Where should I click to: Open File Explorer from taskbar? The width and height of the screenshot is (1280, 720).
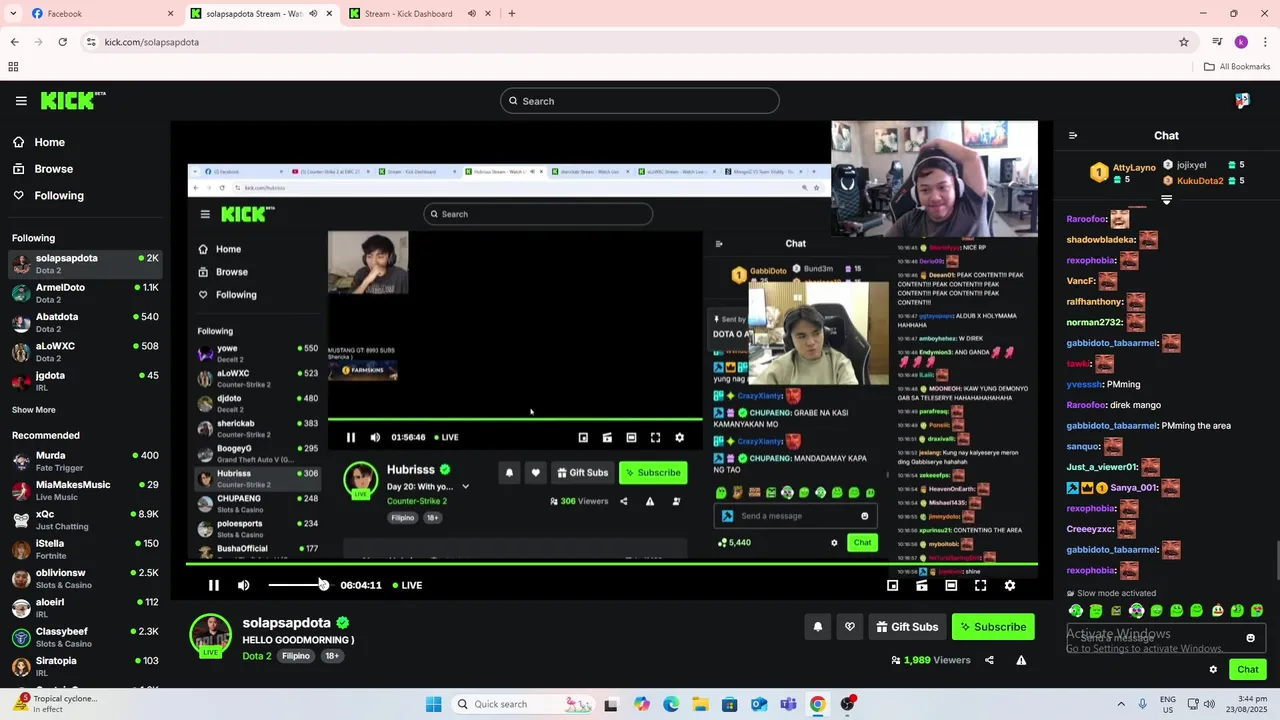tap(700, 704)
